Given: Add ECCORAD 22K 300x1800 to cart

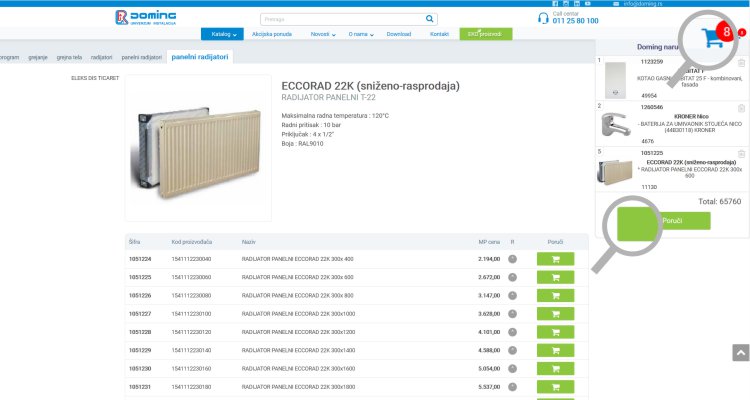Looking at the screenshot, I should (x=555, y=387).
